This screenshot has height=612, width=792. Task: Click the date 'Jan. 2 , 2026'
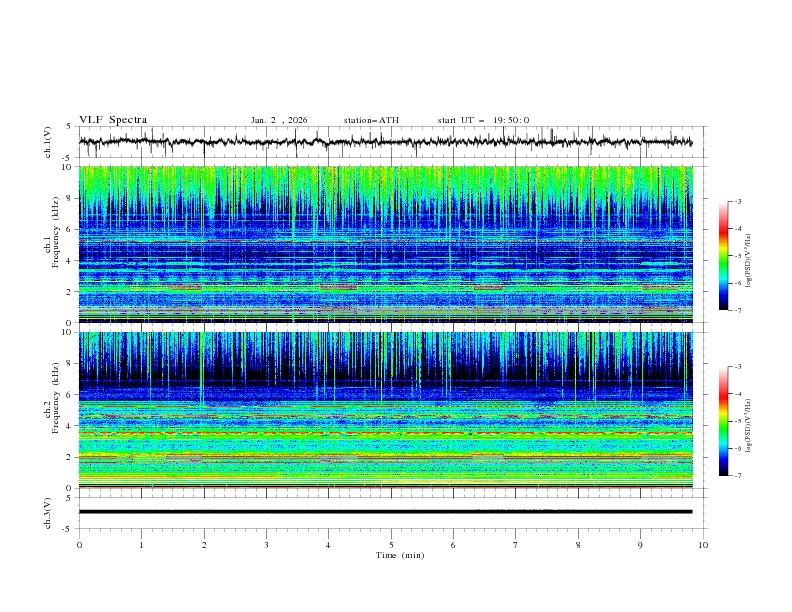[279, 120]
